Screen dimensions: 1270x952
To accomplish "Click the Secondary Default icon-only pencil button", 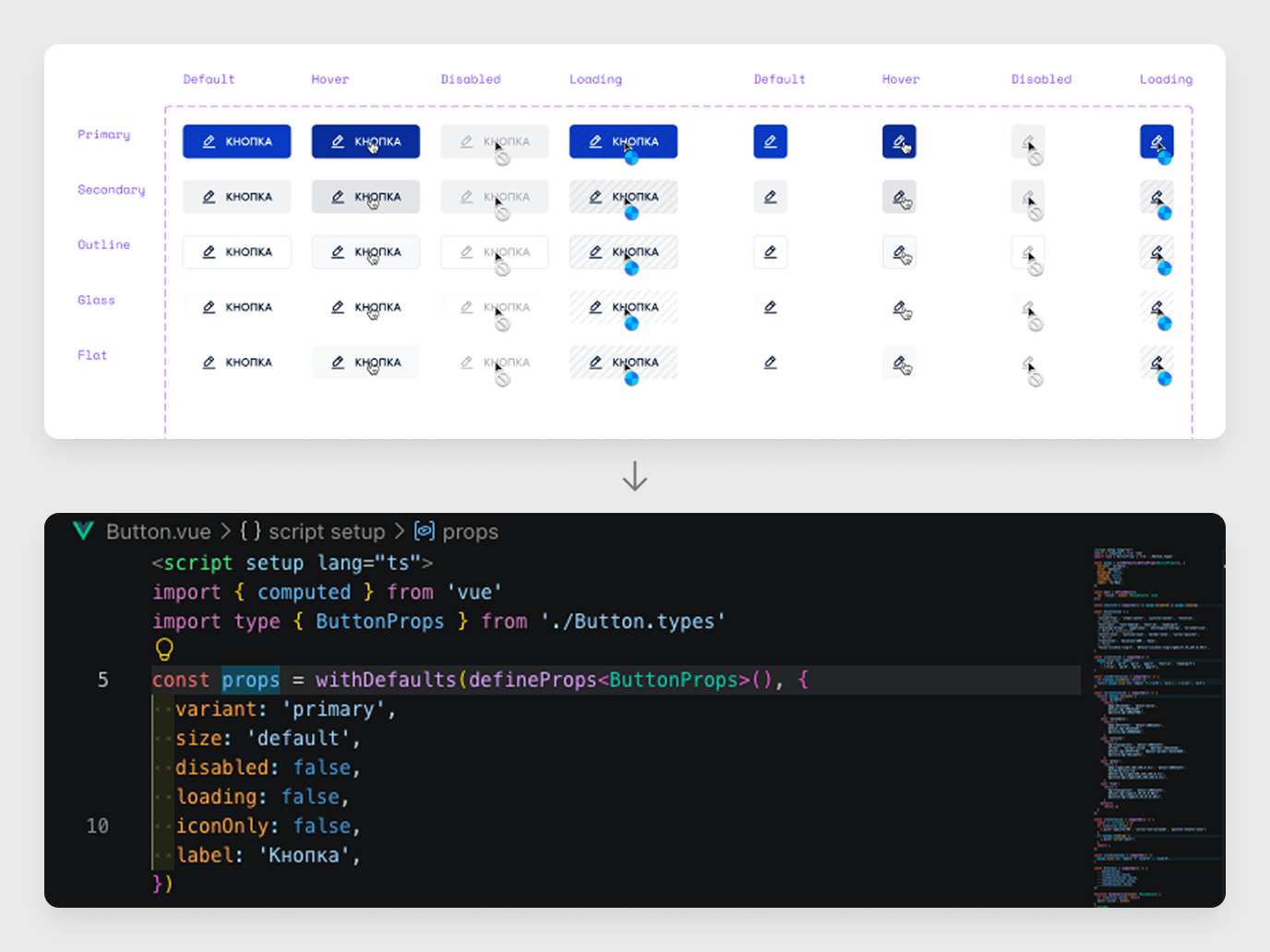I will (x=770, y=196).
